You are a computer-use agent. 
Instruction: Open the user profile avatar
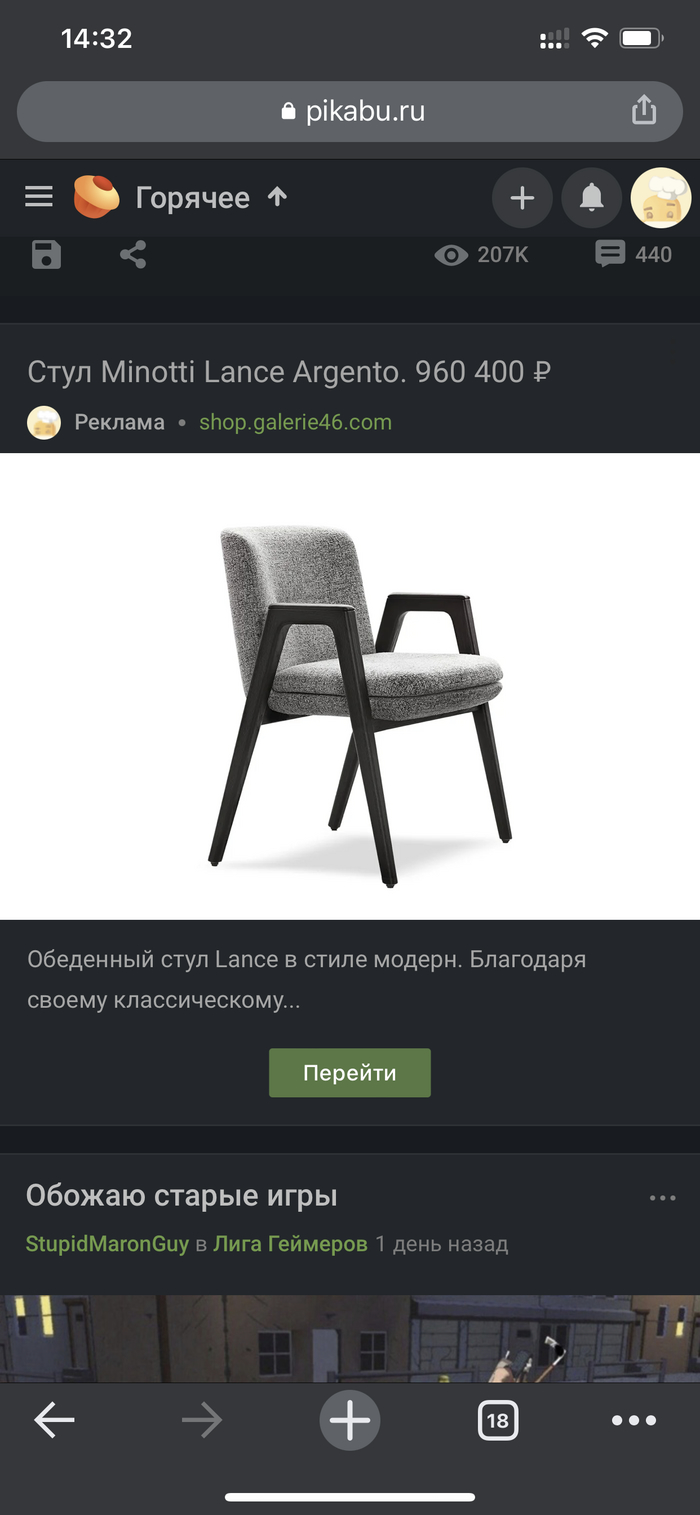point(661,198)
